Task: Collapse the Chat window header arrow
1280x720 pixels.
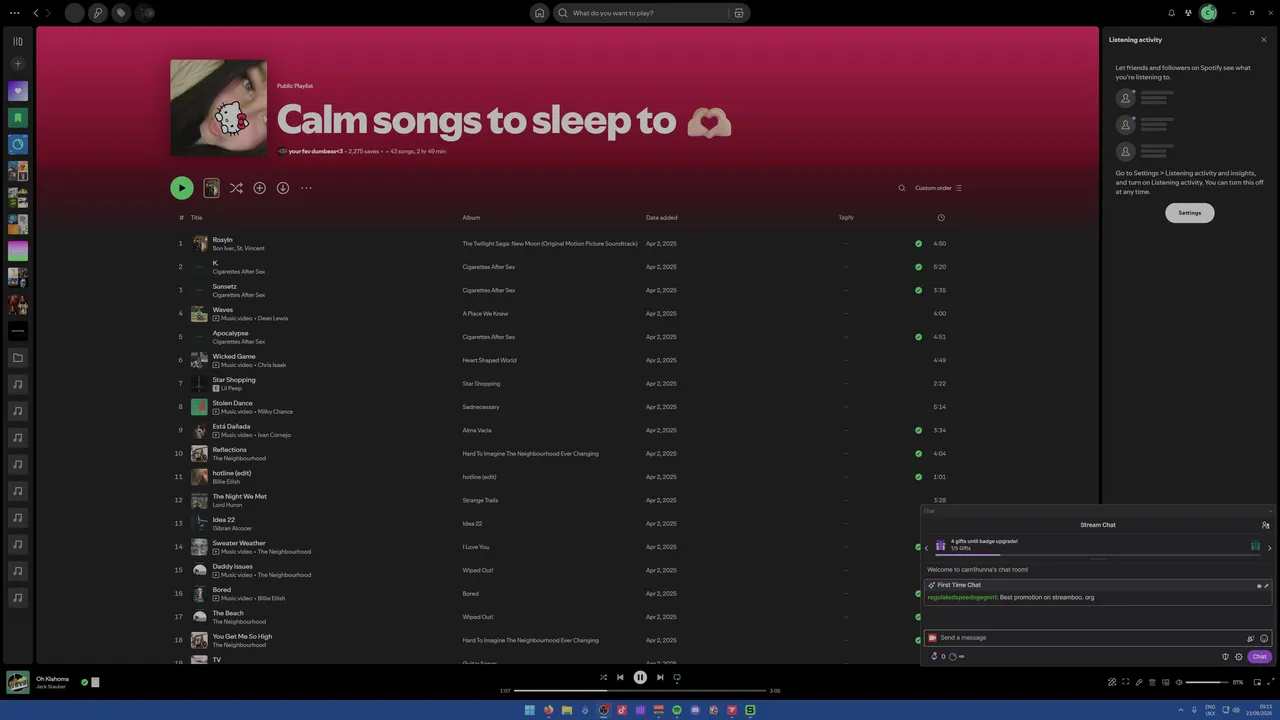Action: [1269, 511]
